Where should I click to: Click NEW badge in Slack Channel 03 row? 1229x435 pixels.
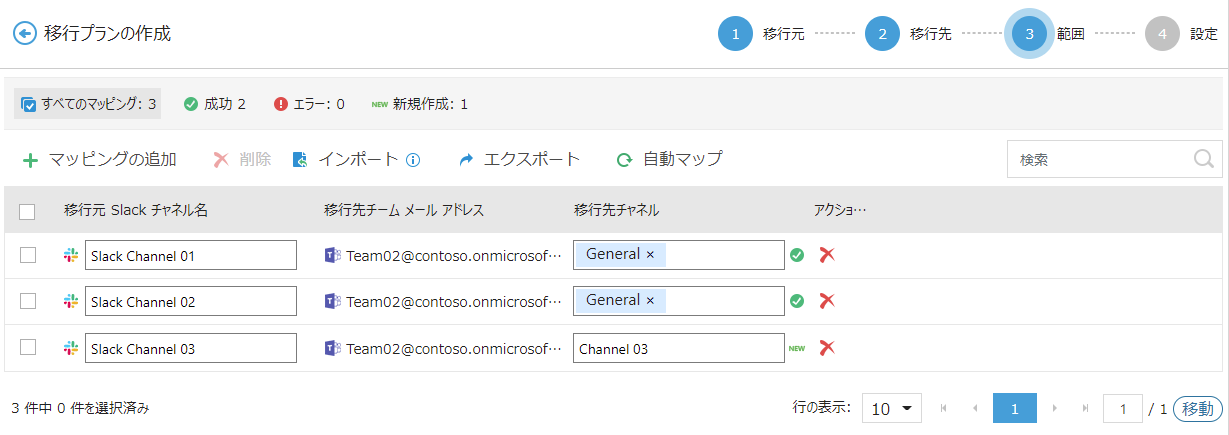click(797, 348)
